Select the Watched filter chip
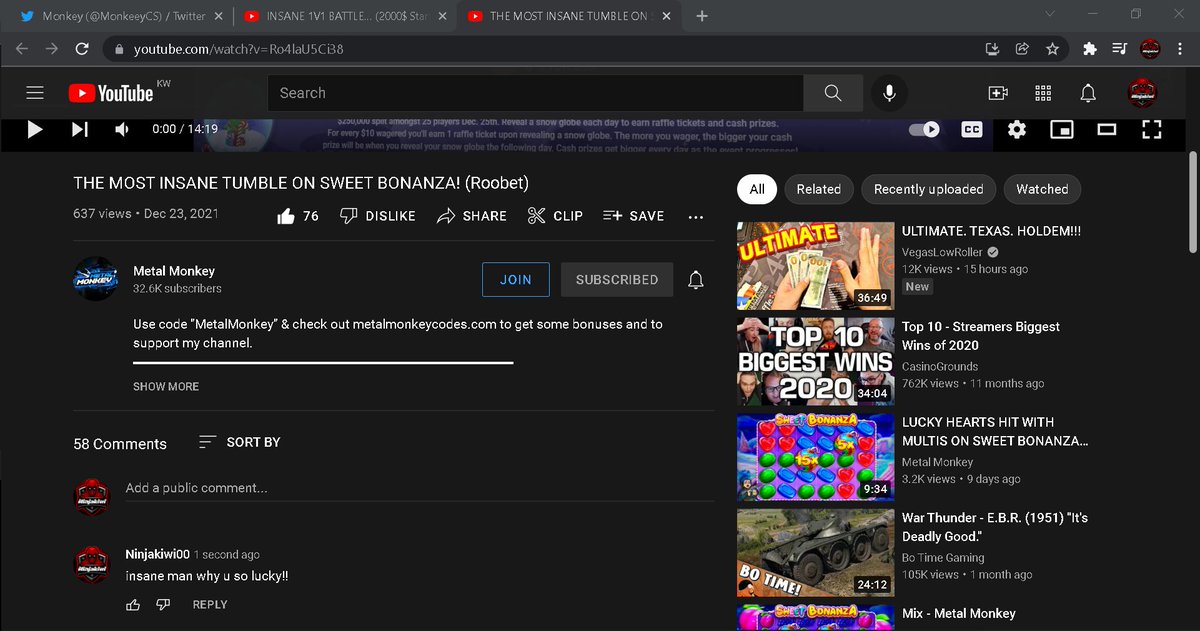Image resolution: width=1200 pixels, height=631 pixels. pyautogui.click(x=1042, y=189)
